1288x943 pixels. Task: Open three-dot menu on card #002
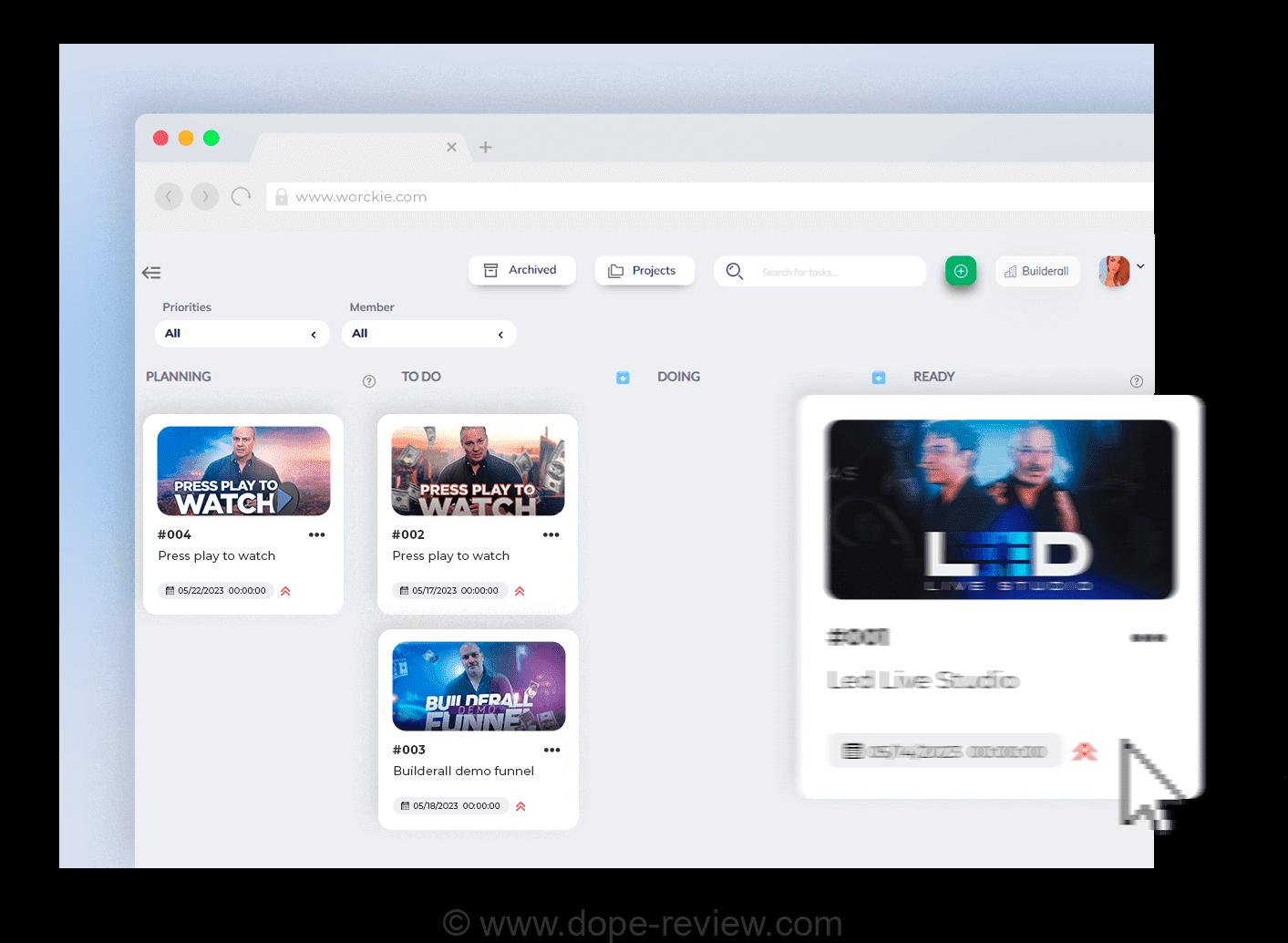coord(551,535)
